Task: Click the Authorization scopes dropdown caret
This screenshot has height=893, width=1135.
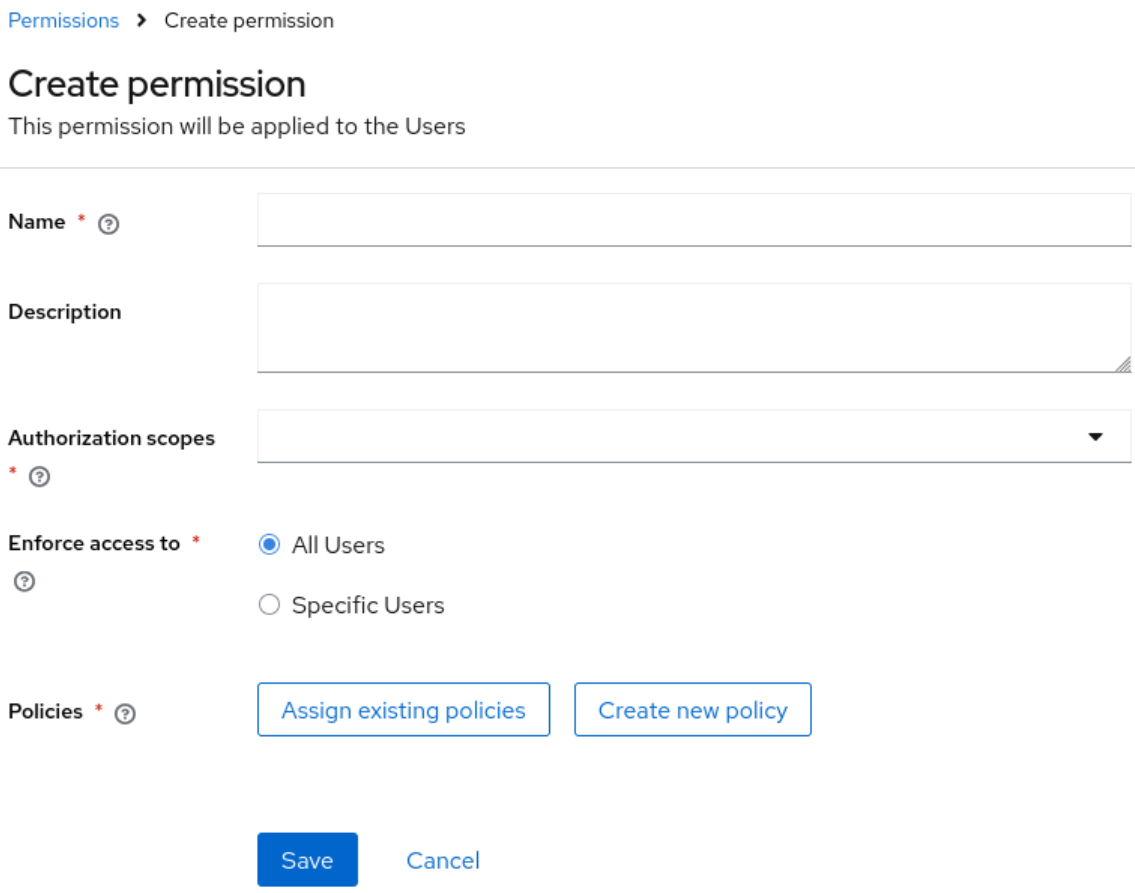Action: pyautogui.click(x=1097, y=436)
